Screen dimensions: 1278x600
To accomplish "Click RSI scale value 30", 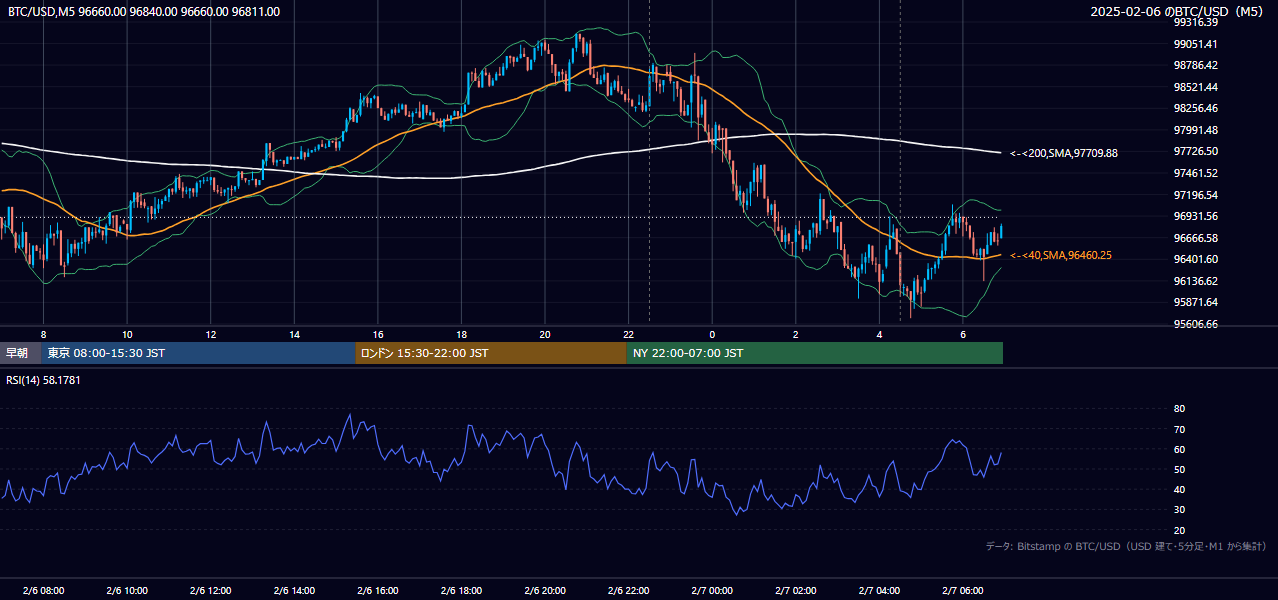I will click(1179, 510).
